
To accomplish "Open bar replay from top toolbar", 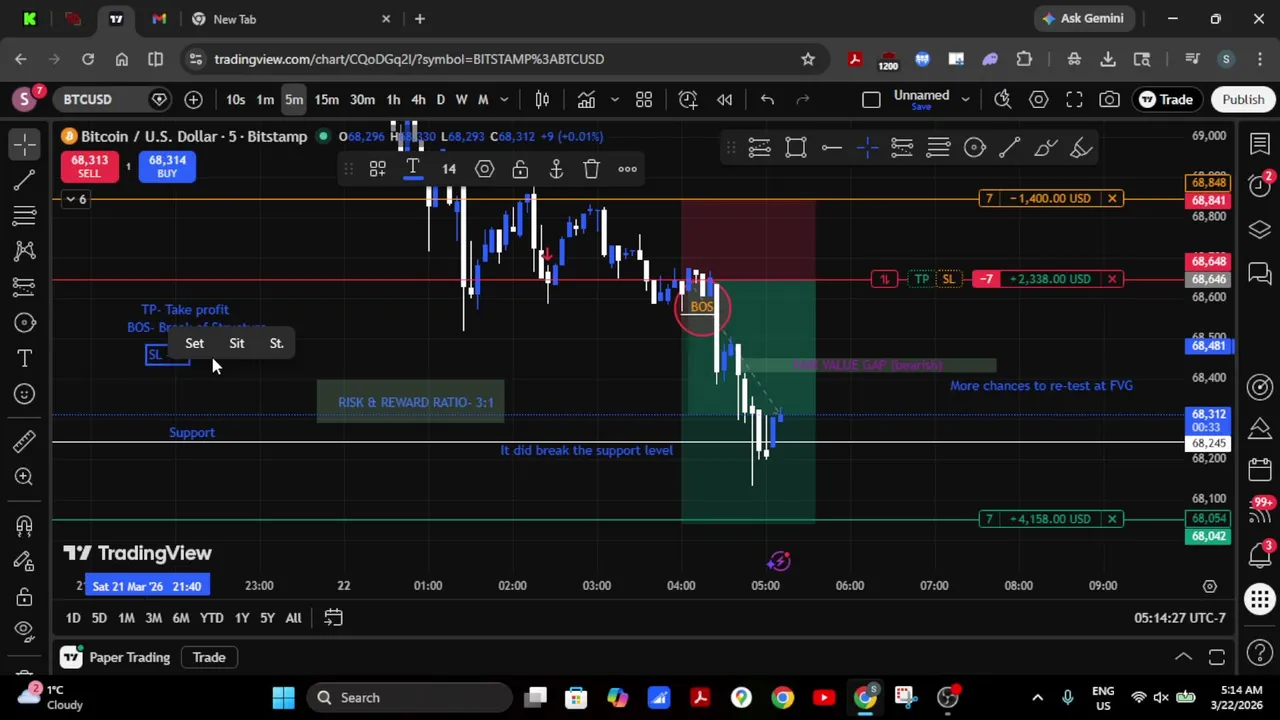I will pyautogui.click(x=725, y=99).
